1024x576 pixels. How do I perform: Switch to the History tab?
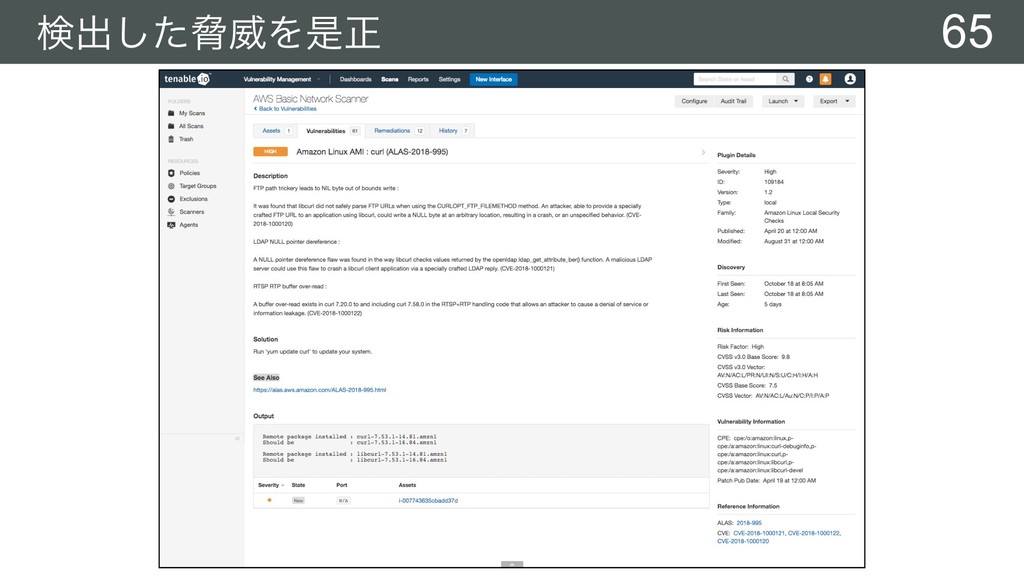click(x=452, y=131)
